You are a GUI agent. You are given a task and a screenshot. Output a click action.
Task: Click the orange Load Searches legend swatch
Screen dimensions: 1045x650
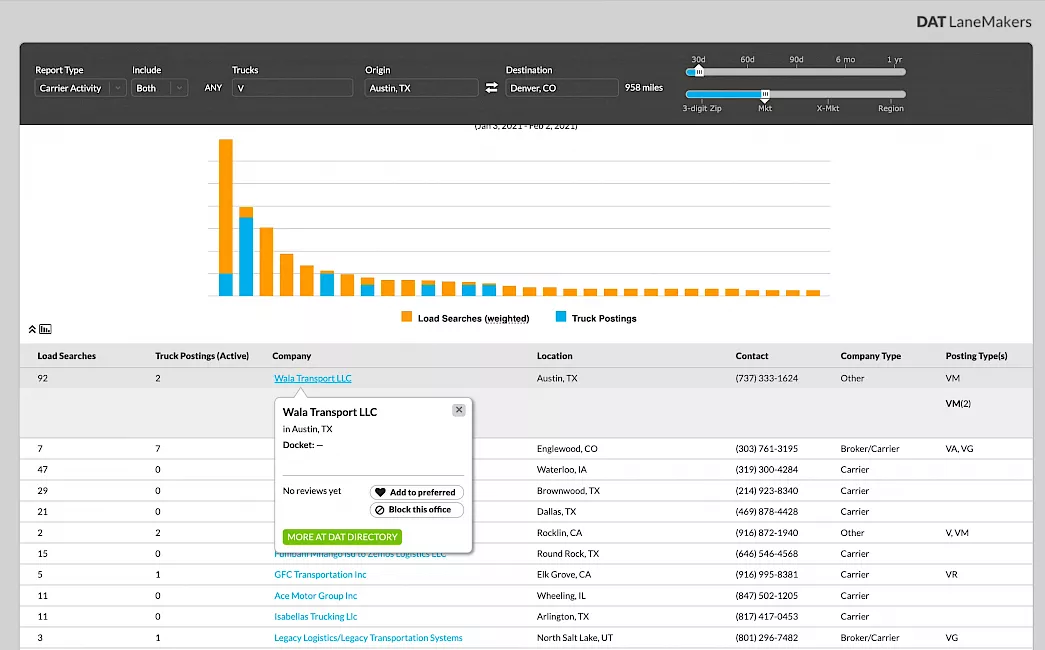click(x=407, y=317)
